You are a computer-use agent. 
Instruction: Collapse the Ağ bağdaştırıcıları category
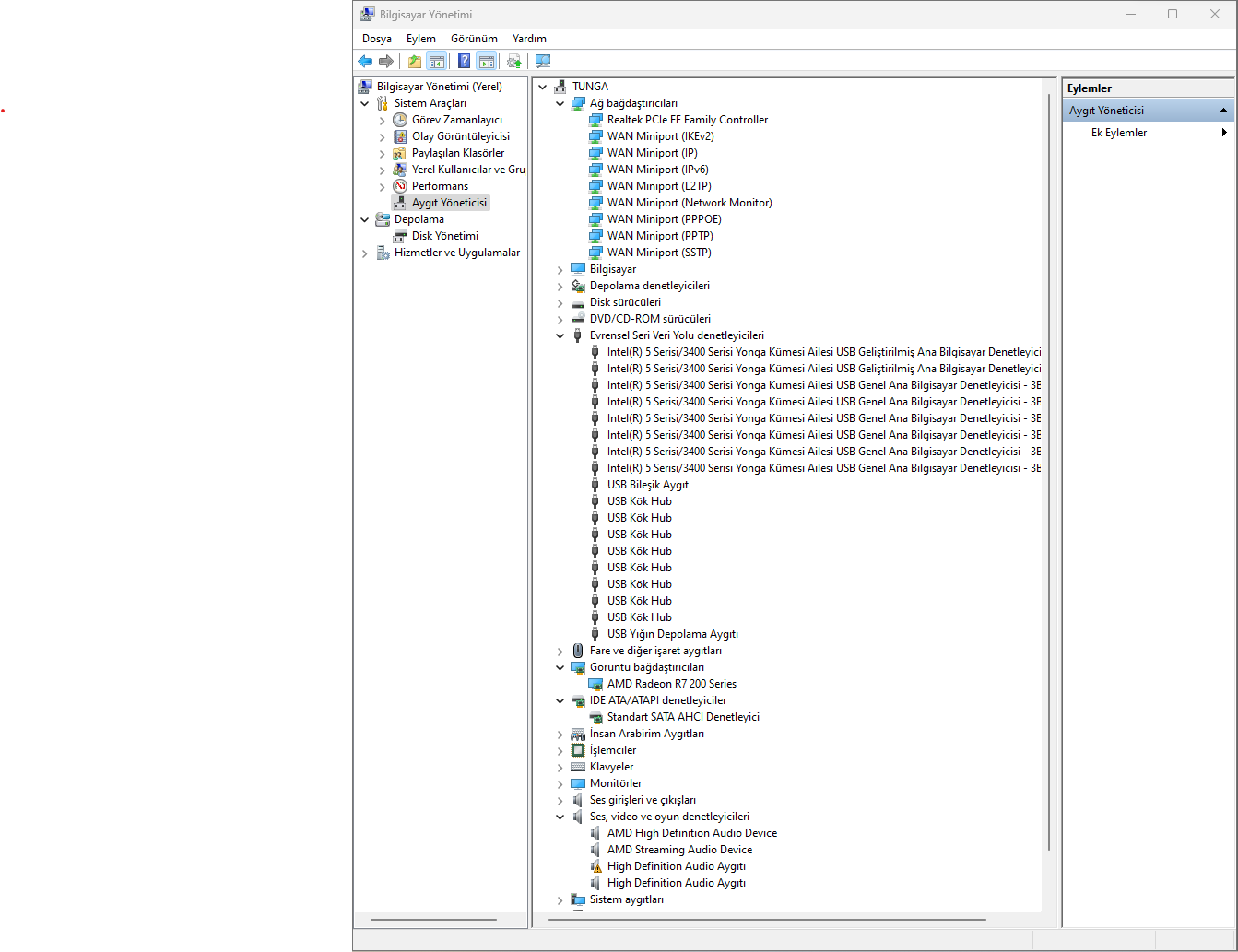click(560, 103)
